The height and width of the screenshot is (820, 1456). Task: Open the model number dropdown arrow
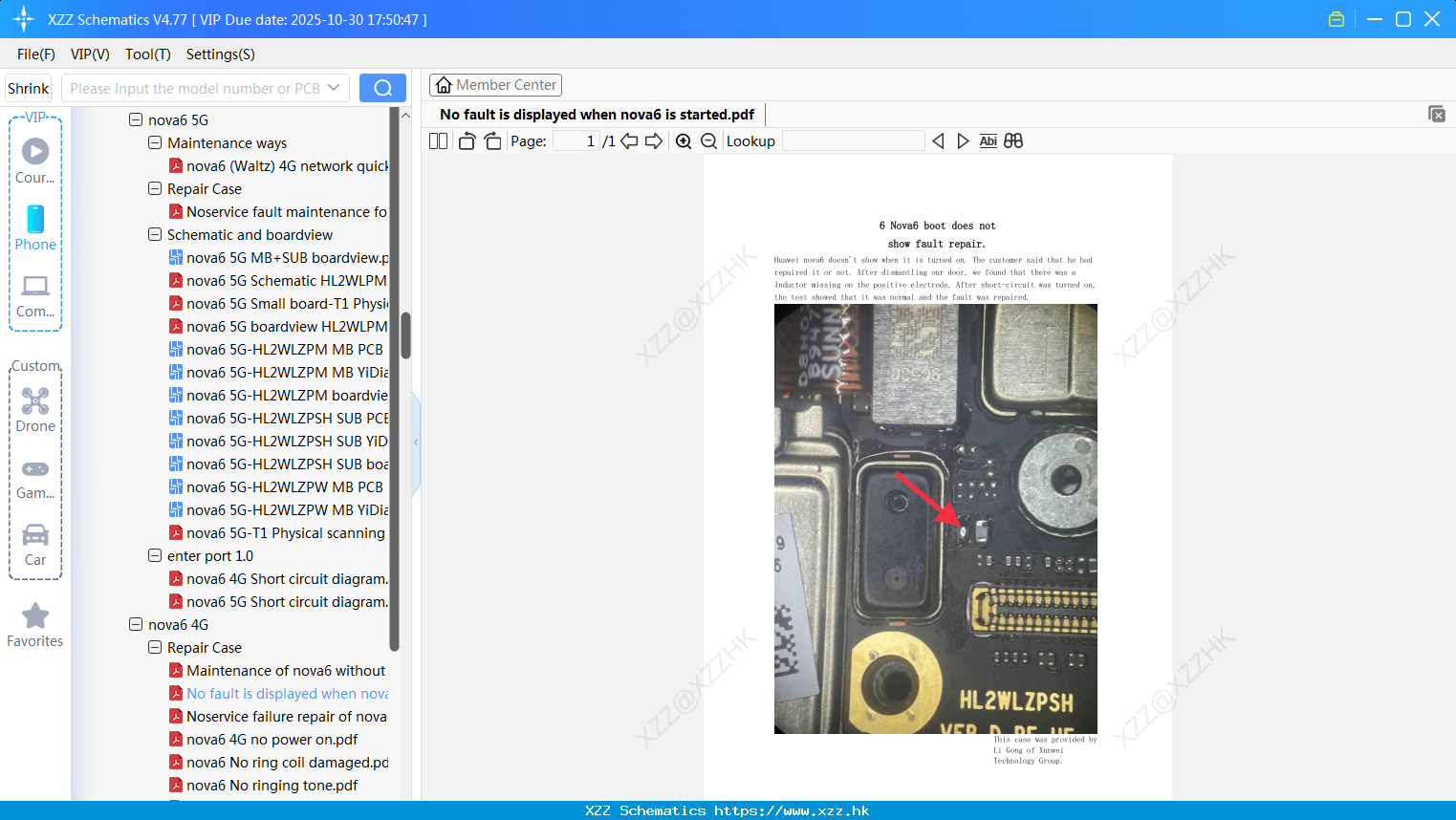tap(334, 88)
